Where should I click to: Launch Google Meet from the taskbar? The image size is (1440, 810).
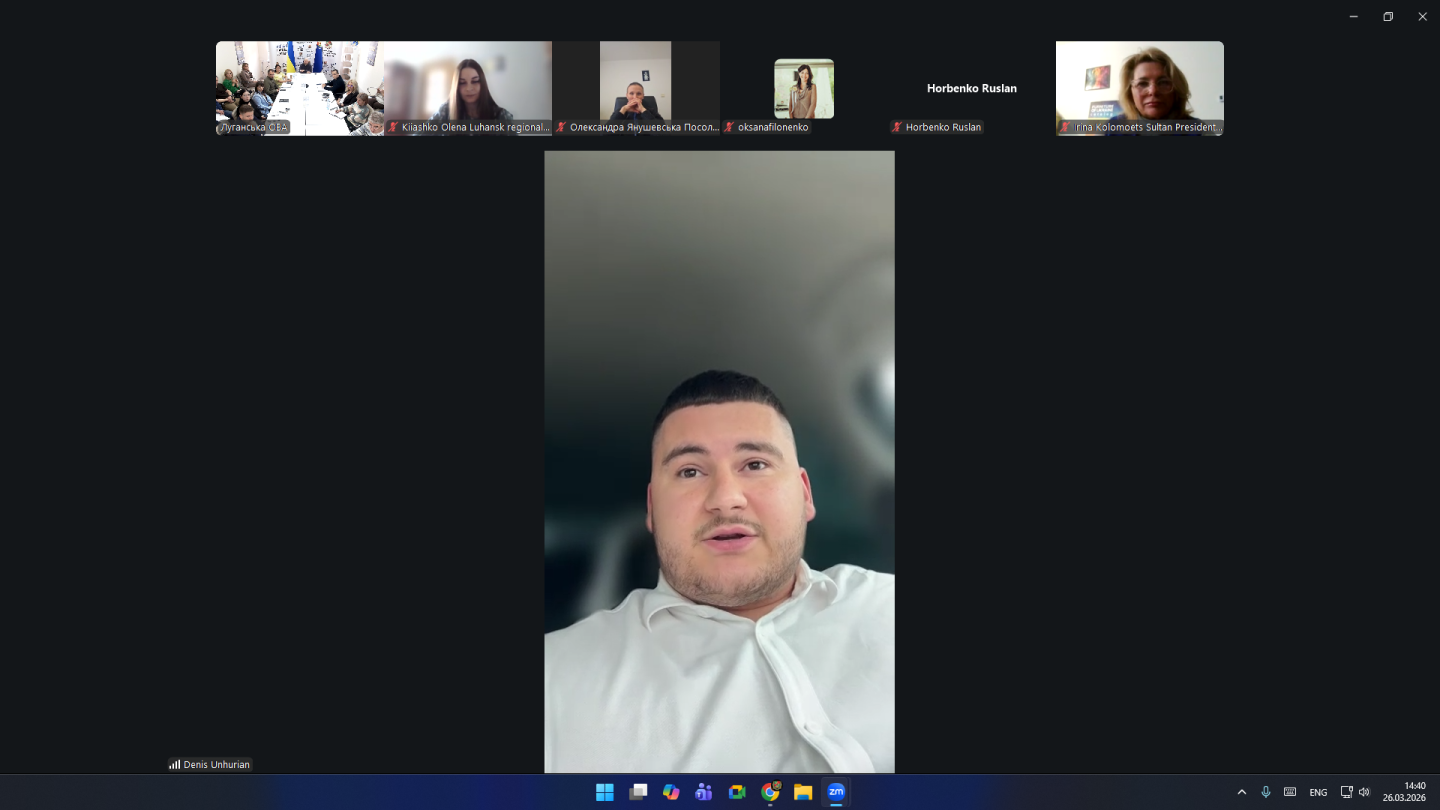(x=737, y=792)
